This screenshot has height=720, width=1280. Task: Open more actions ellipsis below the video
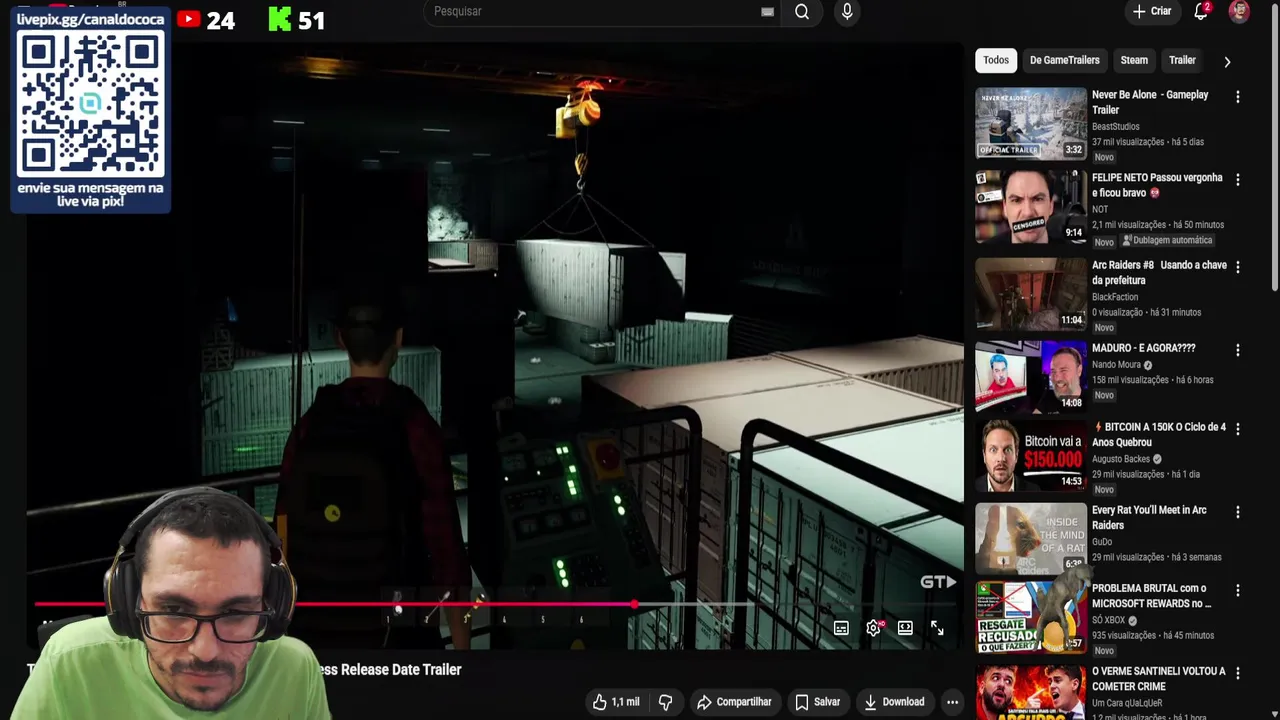[x=952, y=702]
